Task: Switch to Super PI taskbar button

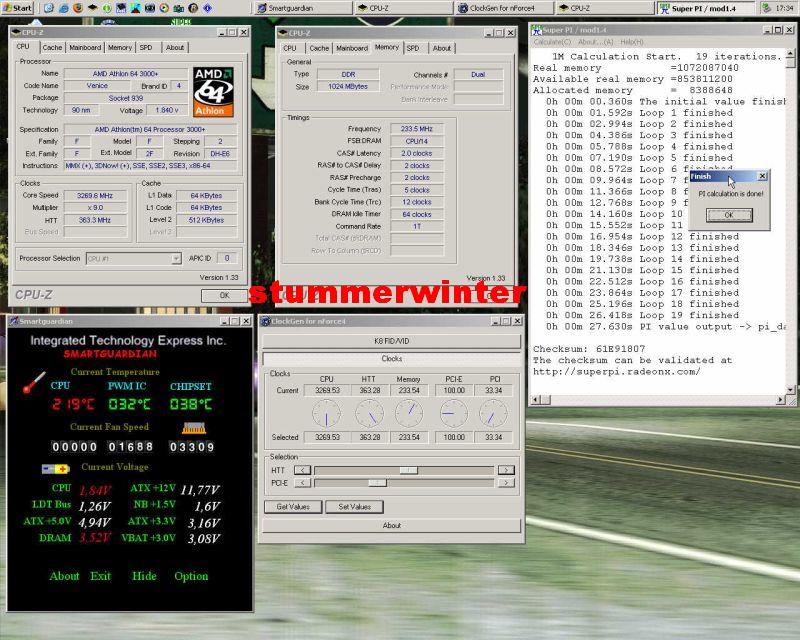Action: tap(706, 8)
